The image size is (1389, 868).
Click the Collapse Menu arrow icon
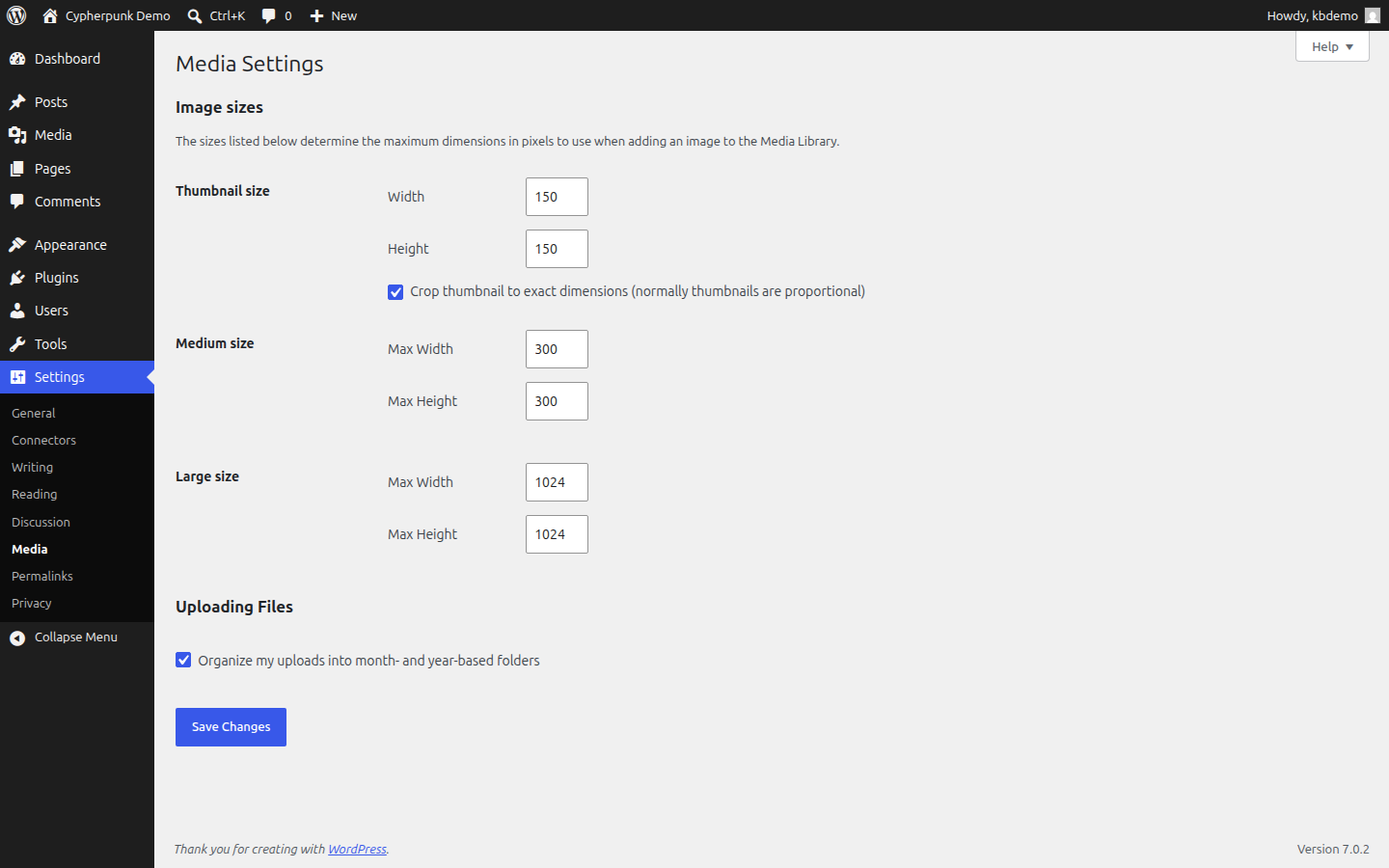click(x=17, y=637)
